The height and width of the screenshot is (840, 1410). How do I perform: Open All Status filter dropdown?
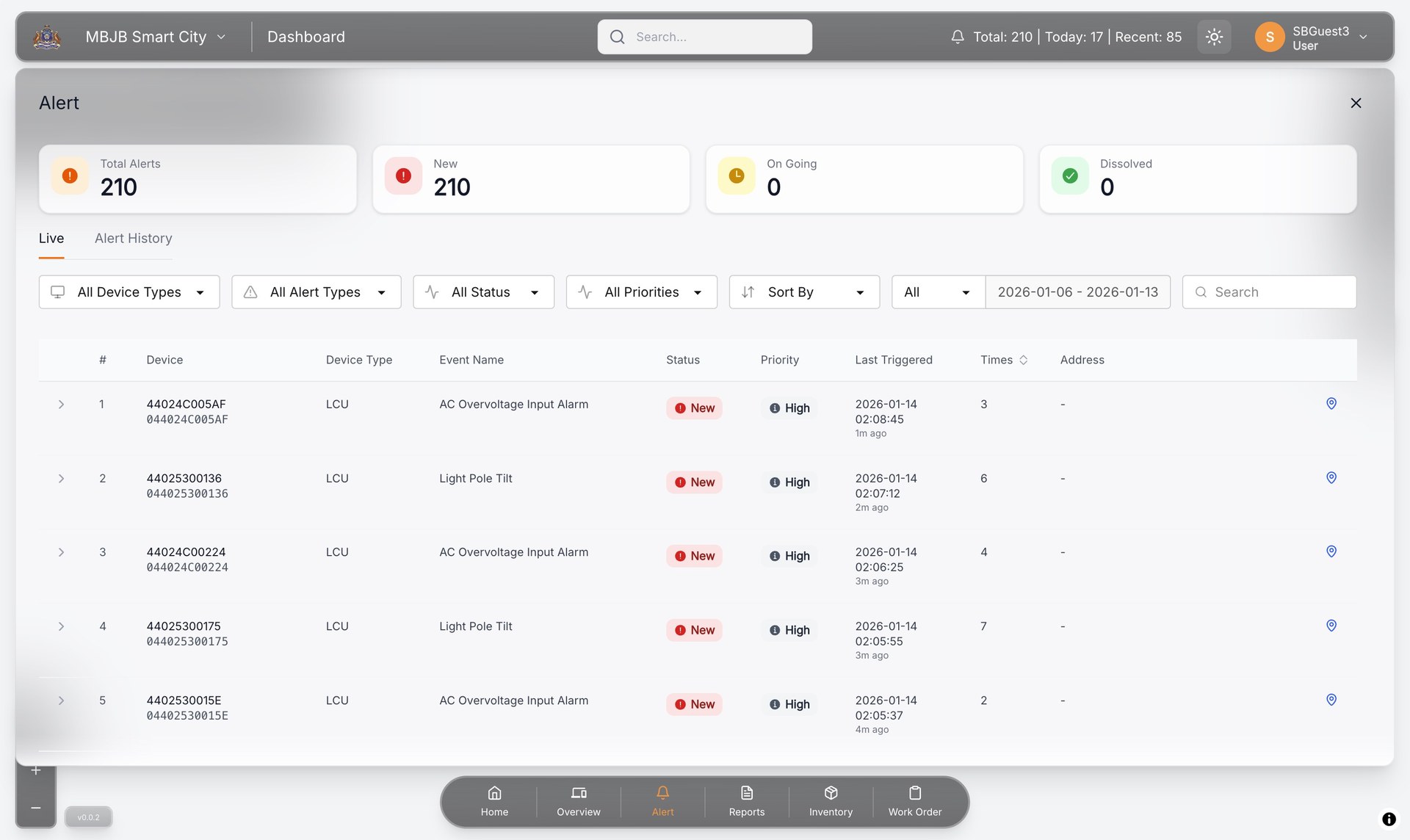pyautogui.click(x=483, y=292)
